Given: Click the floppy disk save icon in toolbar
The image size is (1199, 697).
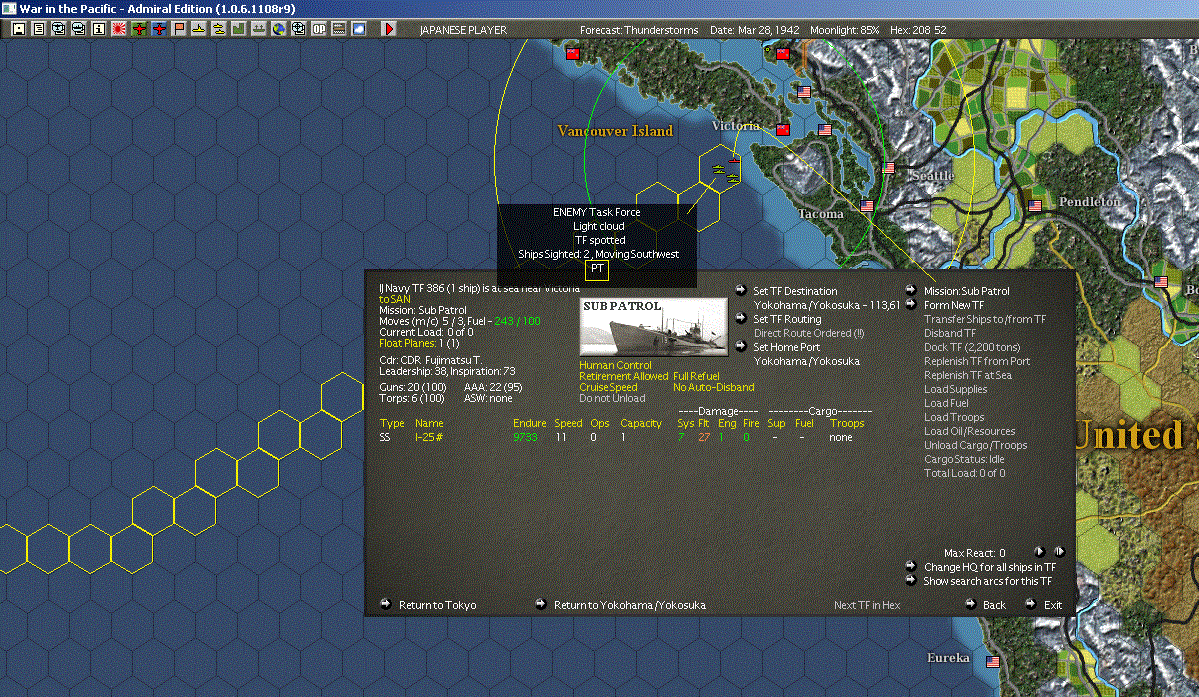Looking at the screenshot, I should point(19,29).
